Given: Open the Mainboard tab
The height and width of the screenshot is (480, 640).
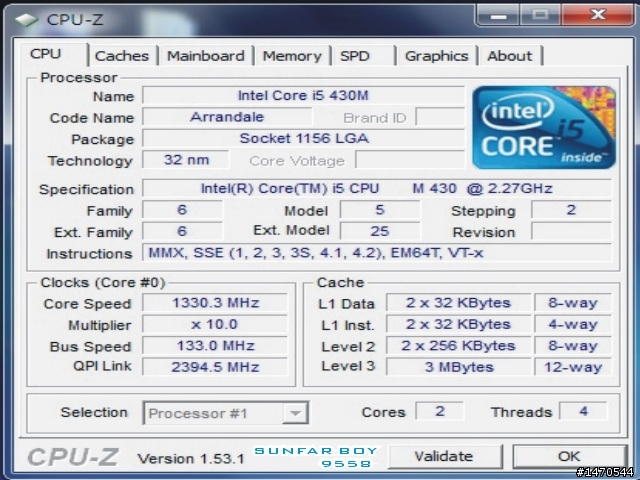Looking at the screenshot, I should tap(206, 56).
